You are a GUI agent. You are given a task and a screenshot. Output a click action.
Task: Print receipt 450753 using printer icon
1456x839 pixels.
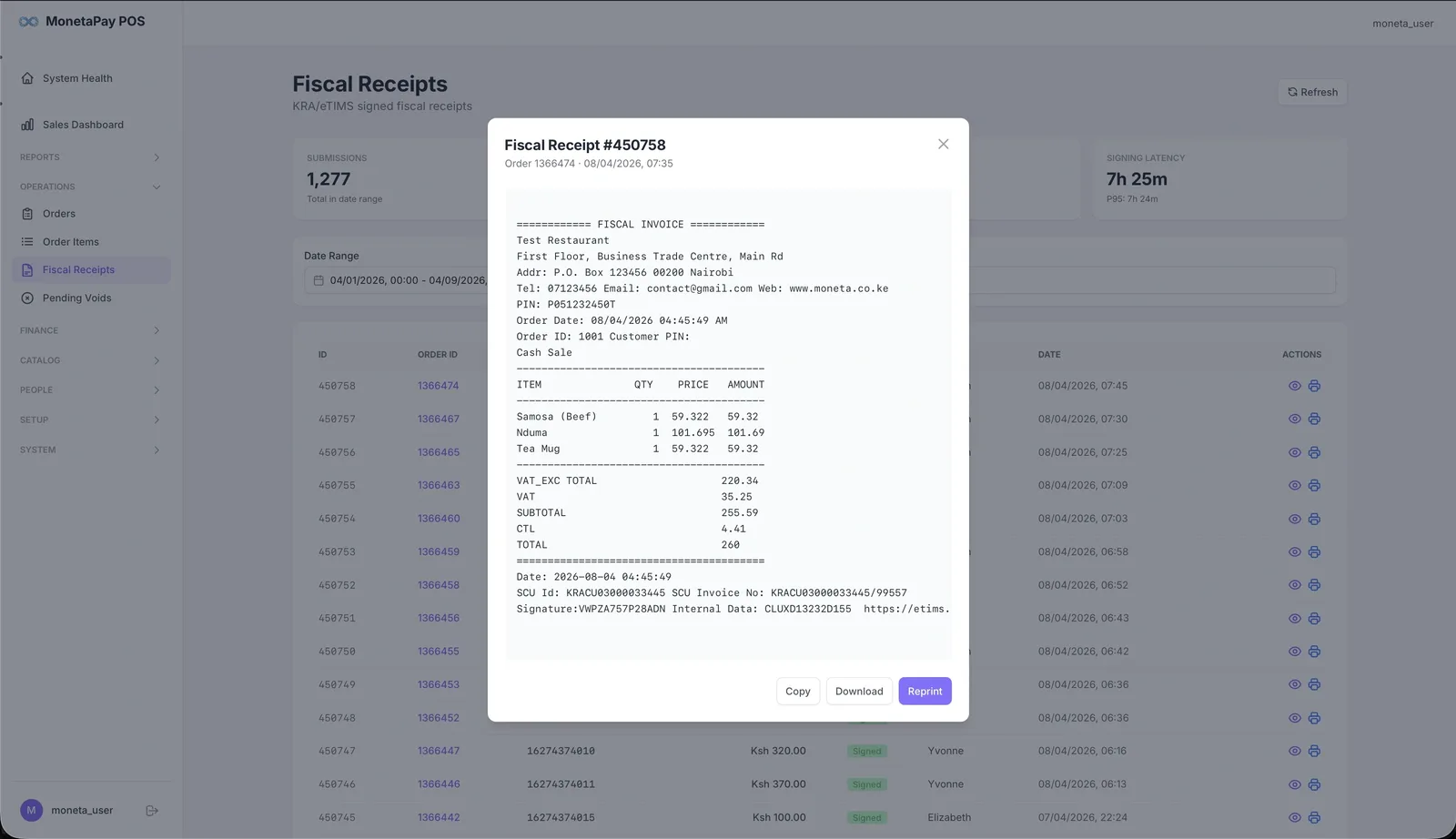pyautogui.click(x=1314, y=551)
